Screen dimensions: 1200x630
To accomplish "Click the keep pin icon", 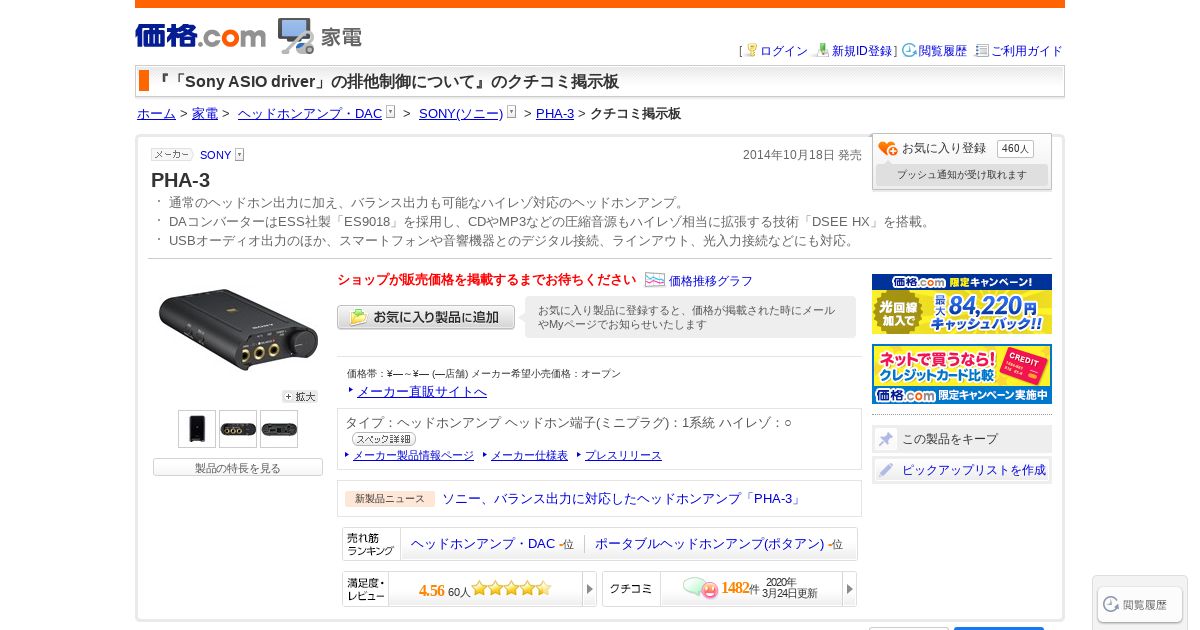I will coord(886,439).
